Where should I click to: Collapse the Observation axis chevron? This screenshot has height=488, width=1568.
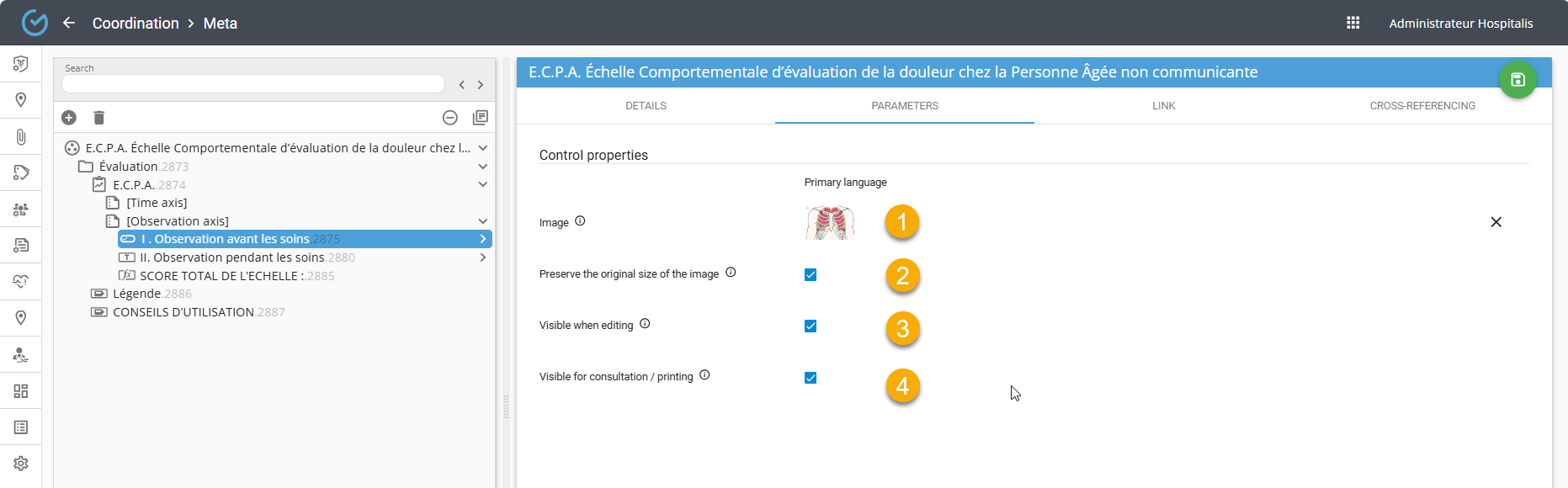tap(483, 221)
